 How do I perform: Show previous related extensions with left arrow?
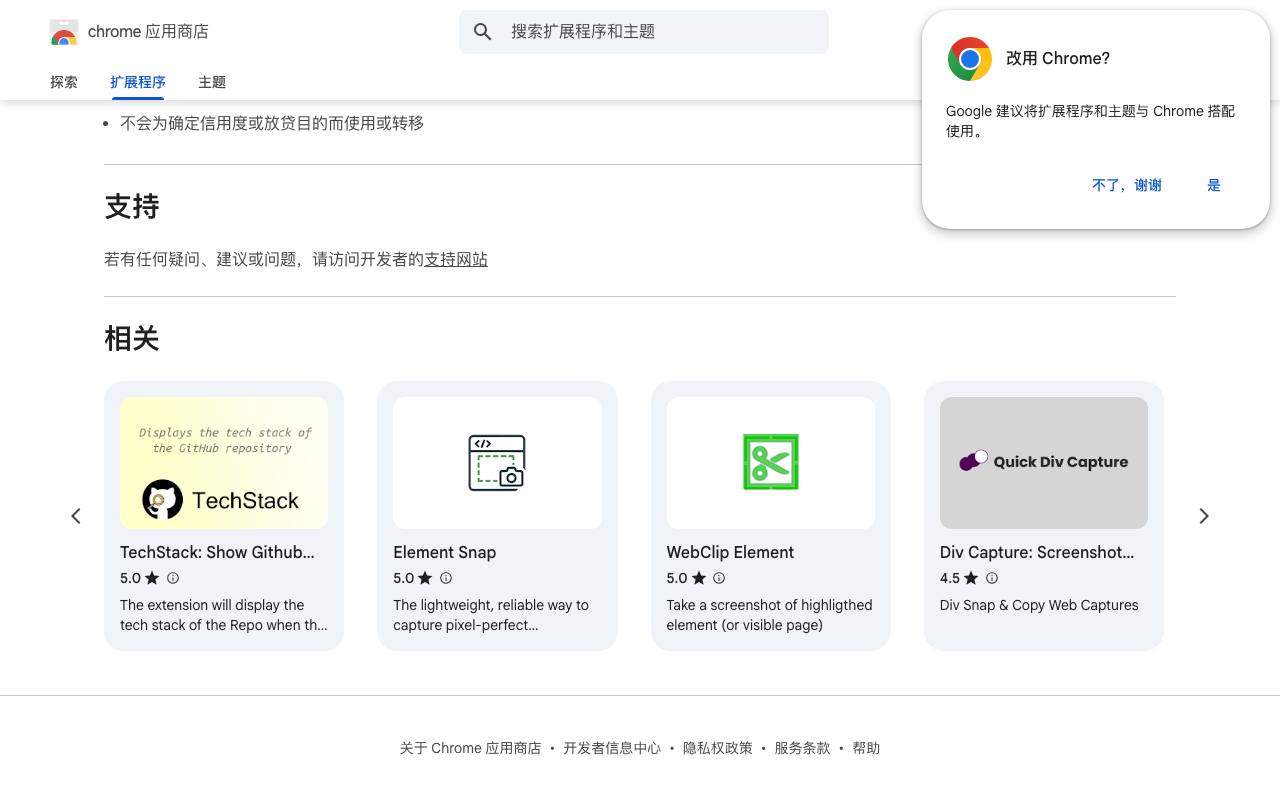[76, 516]
